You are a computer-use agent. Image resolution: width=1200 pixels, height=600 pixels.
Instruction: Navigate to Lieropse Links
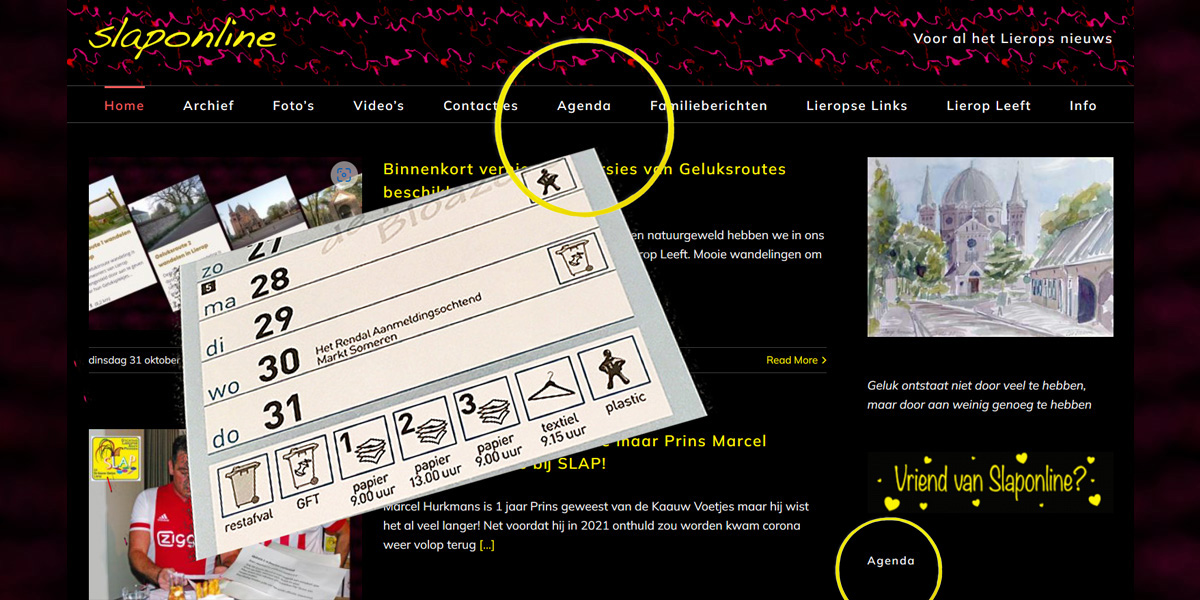[x=857, y=106]
